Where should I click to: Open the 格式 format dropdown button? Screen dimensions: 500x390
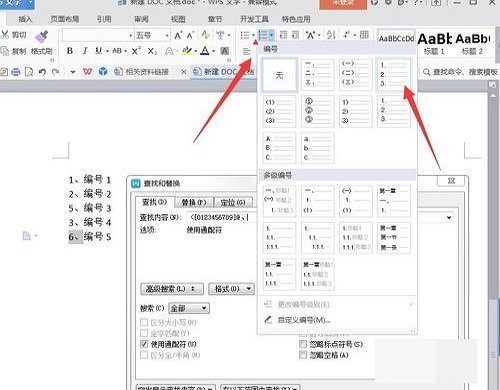pyautogui.click(x=231, y=289)
